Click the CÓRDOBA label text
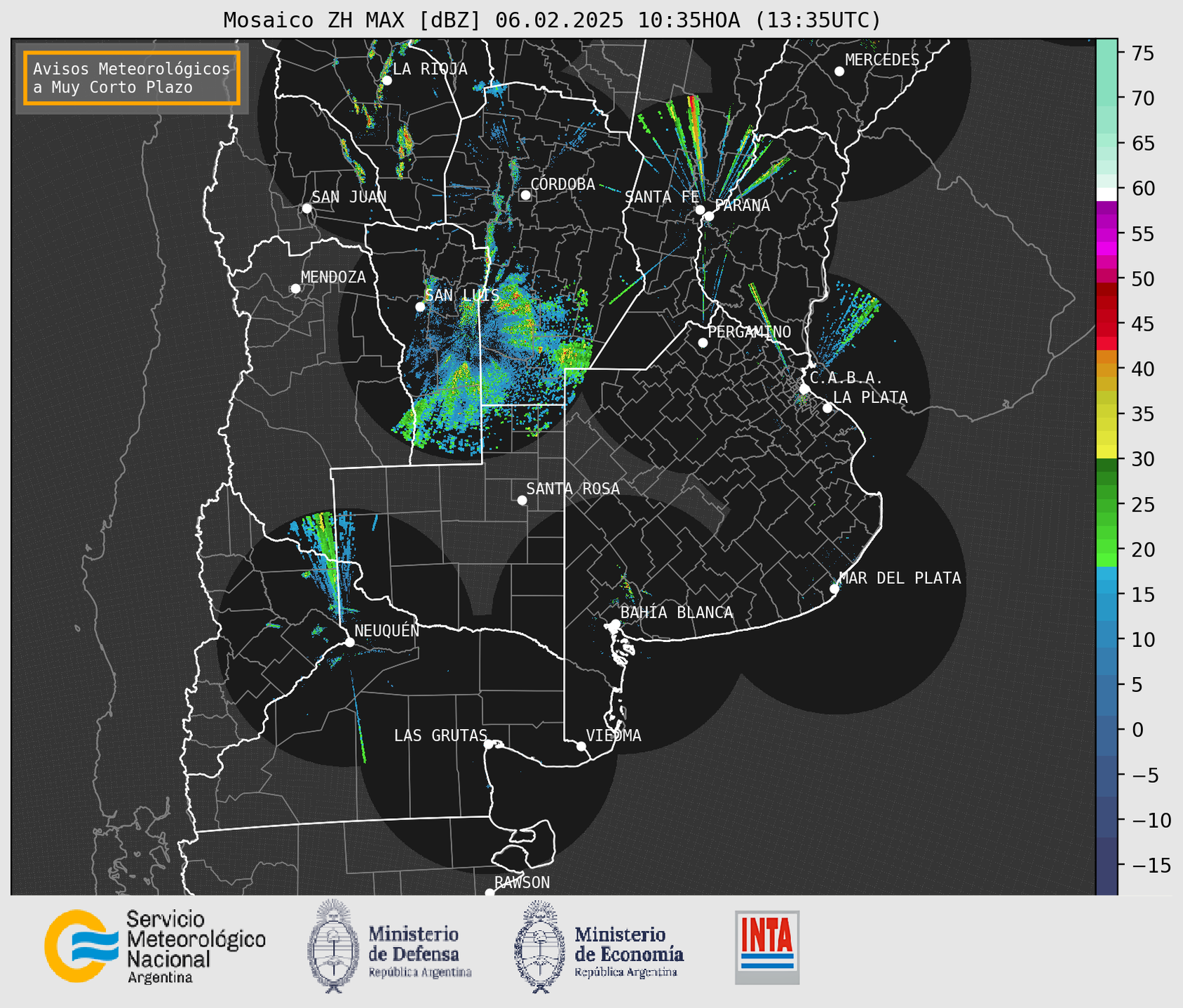 pyautogui.click(x=563, y=184)
